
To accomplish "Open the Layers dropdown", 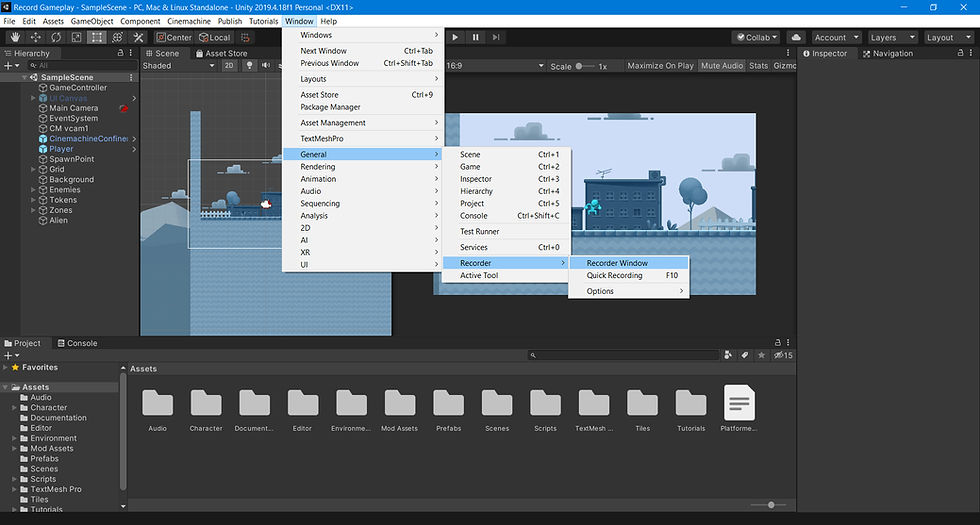I will 892,38.
